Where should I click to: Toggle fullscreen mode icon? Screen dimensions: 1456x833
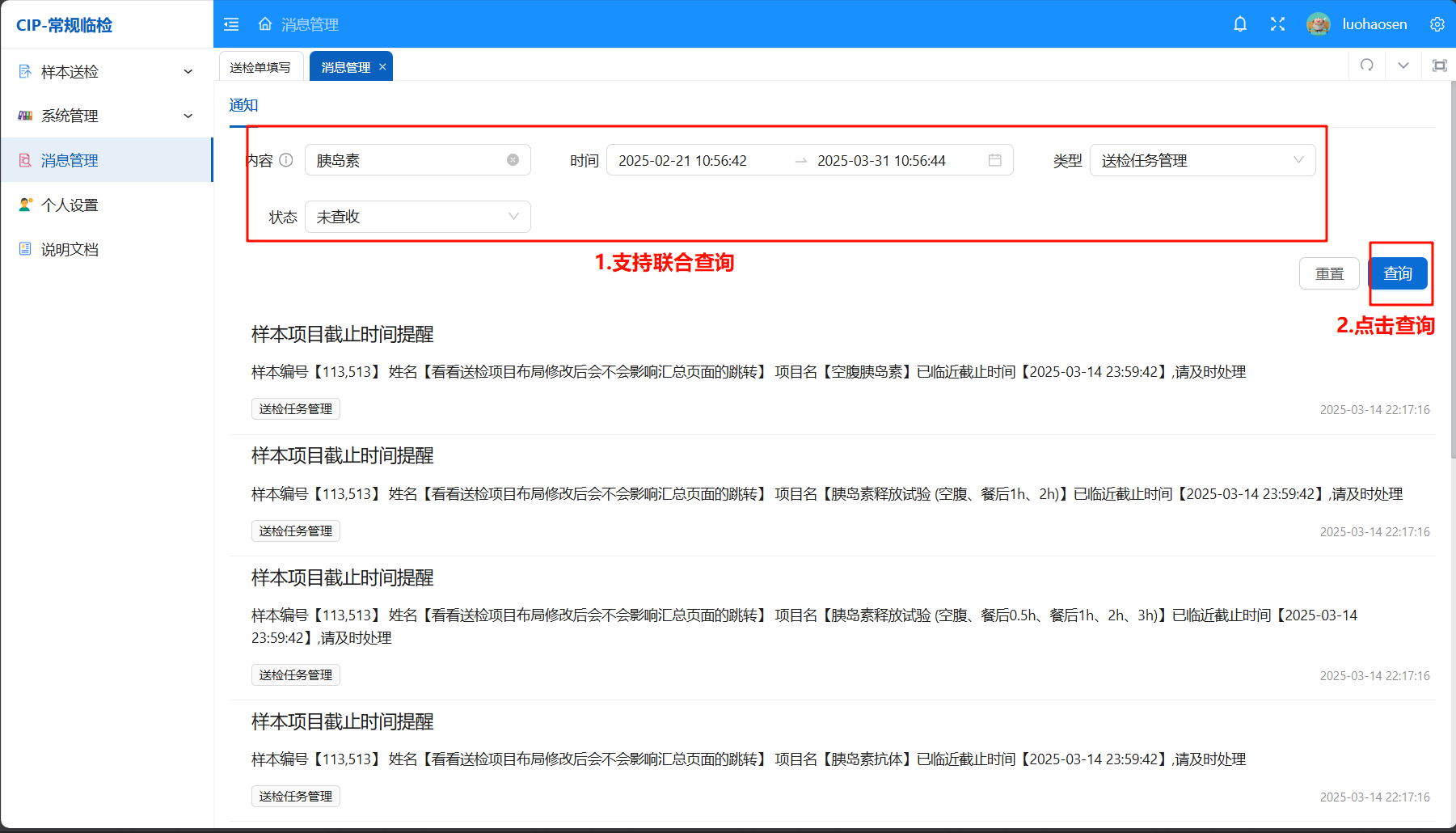[1277, 24]
